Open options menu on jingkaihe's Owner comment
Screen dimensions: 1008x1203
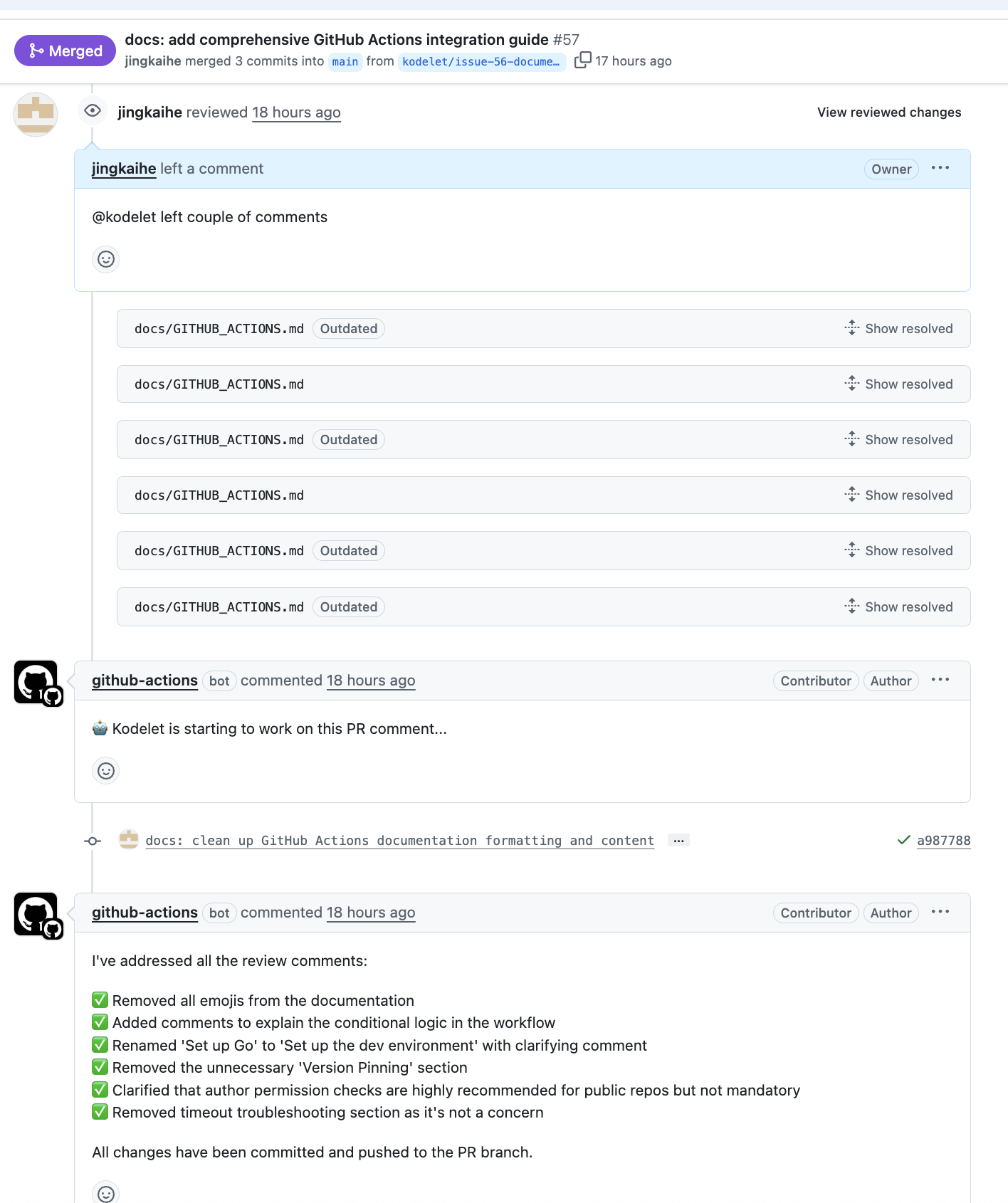940,168
